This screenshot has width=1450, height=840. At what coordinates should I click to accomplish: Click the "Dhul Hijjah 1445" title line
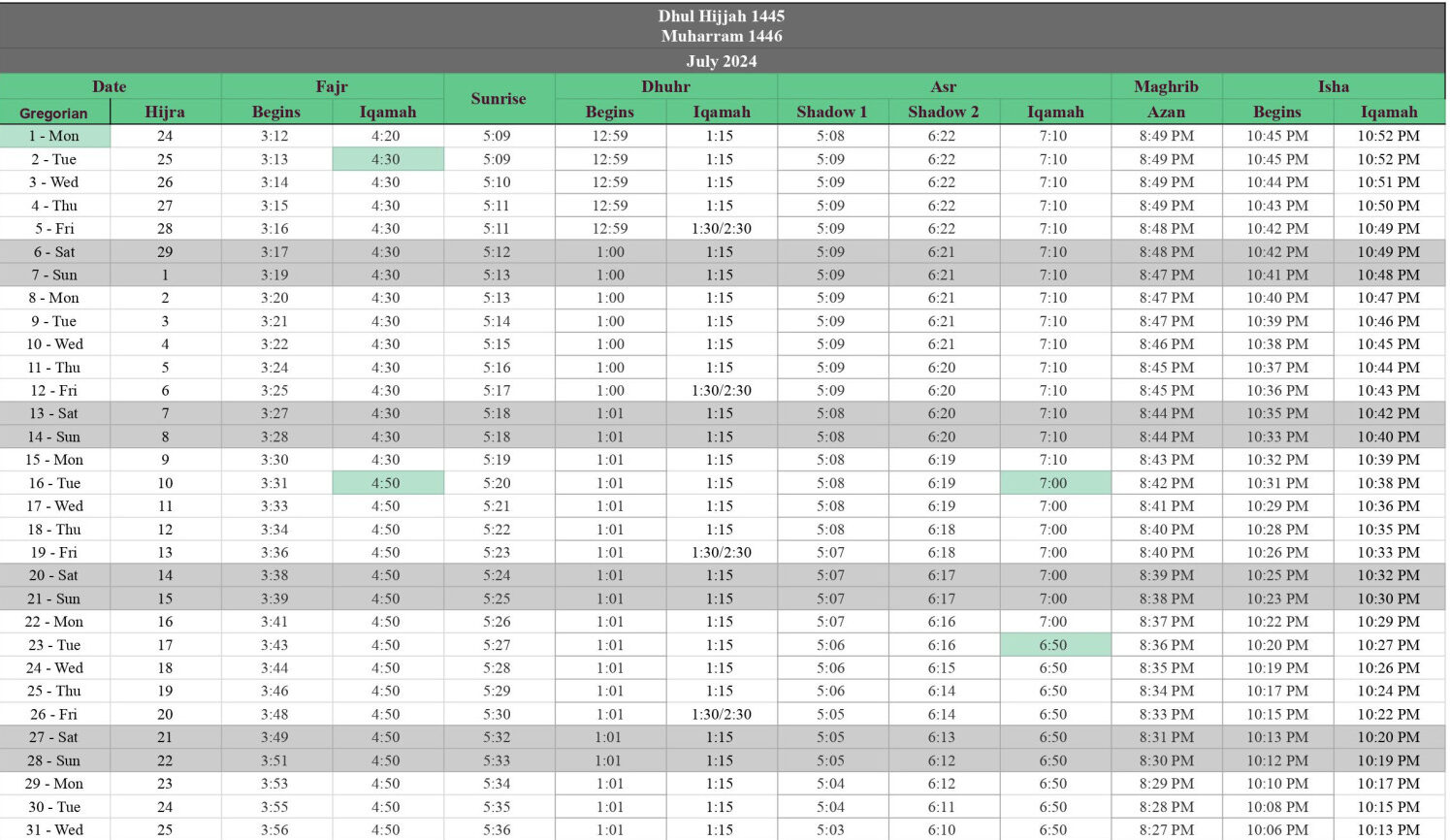[722, 16]
